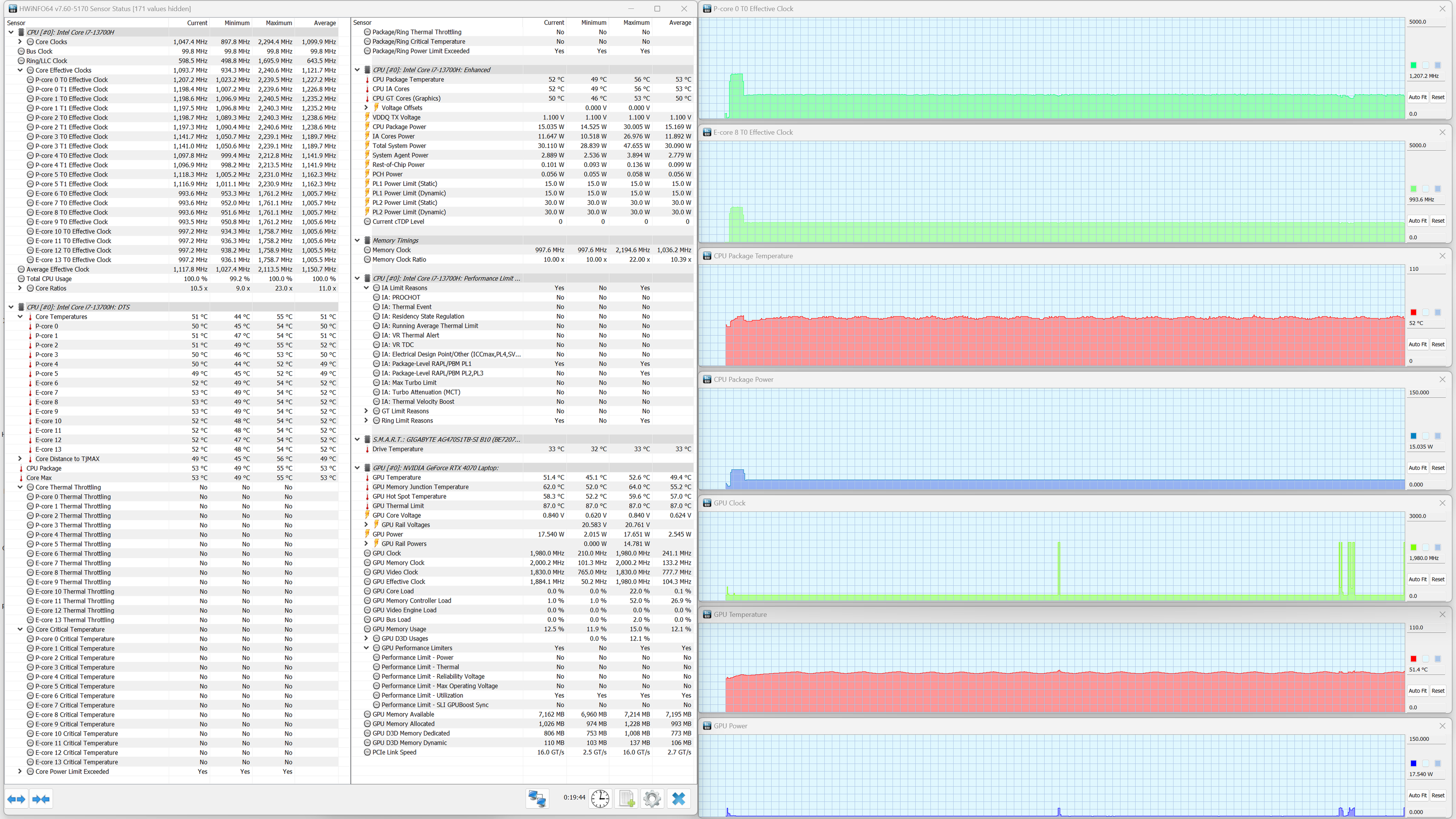
Task: Click the blue X close sensors icon
Action: (678, 798)
